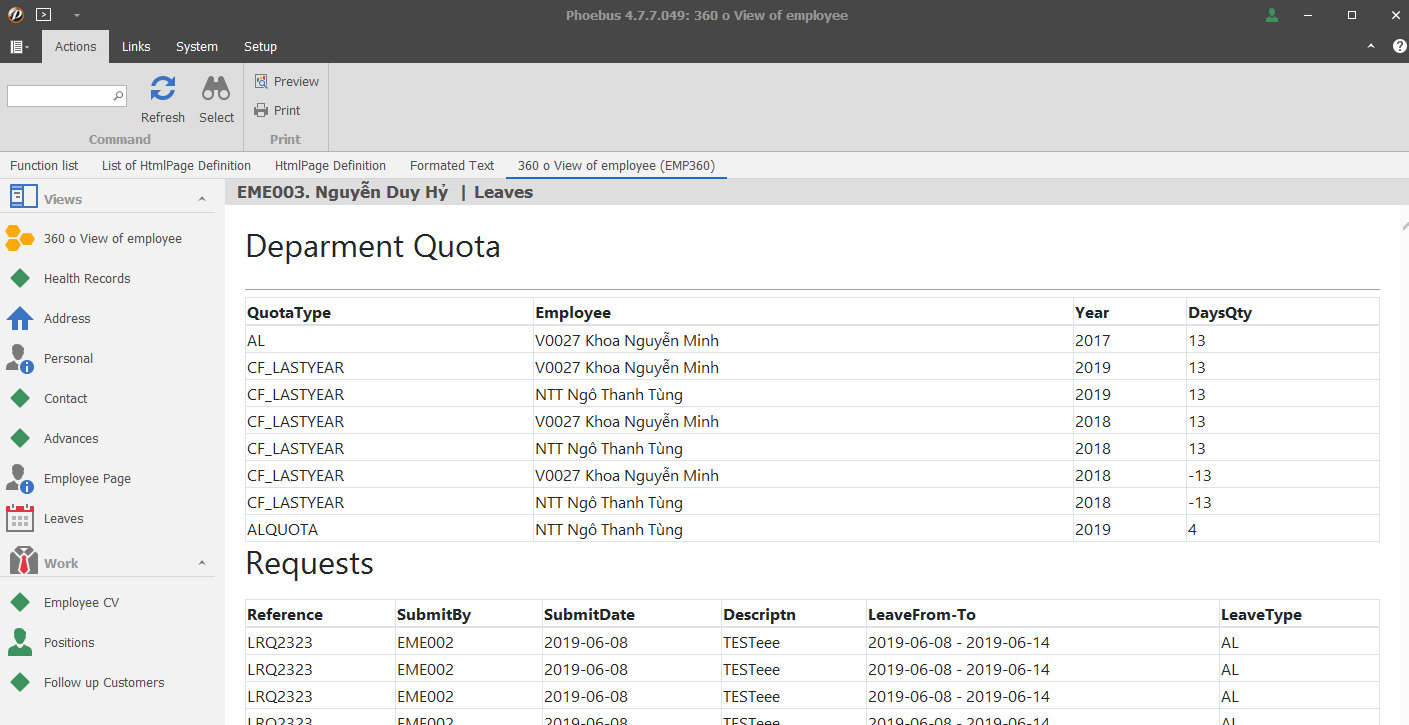1409x725 pixels.
Task: Click the Leaves calendar icon
Action: [20, 519]
